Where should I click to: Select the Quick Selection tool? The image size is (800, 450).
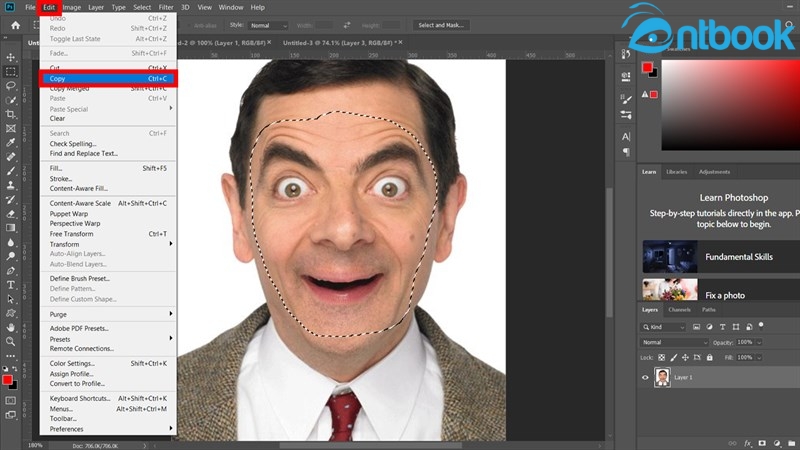pos(10,100)
